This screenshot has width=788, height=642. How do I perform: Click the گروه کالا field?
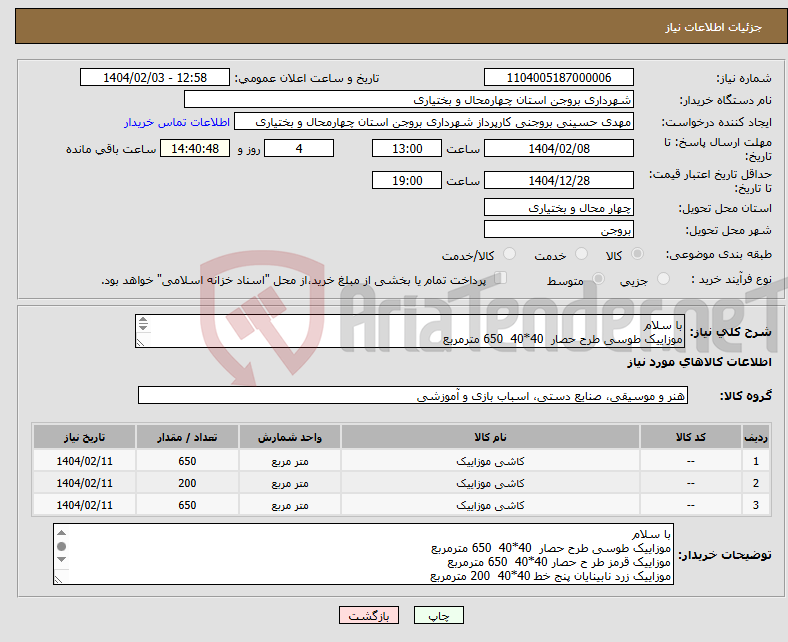pos(413,395)
